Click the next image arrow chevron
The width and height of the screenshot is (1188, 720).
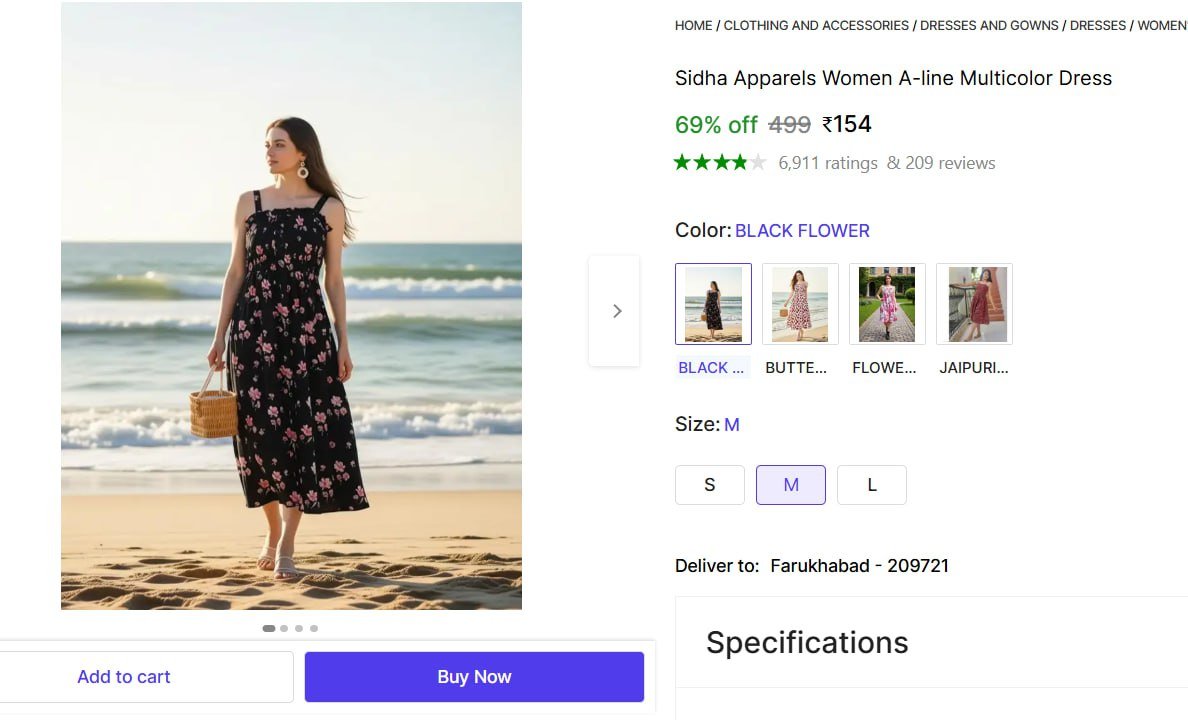pos(616,311)
